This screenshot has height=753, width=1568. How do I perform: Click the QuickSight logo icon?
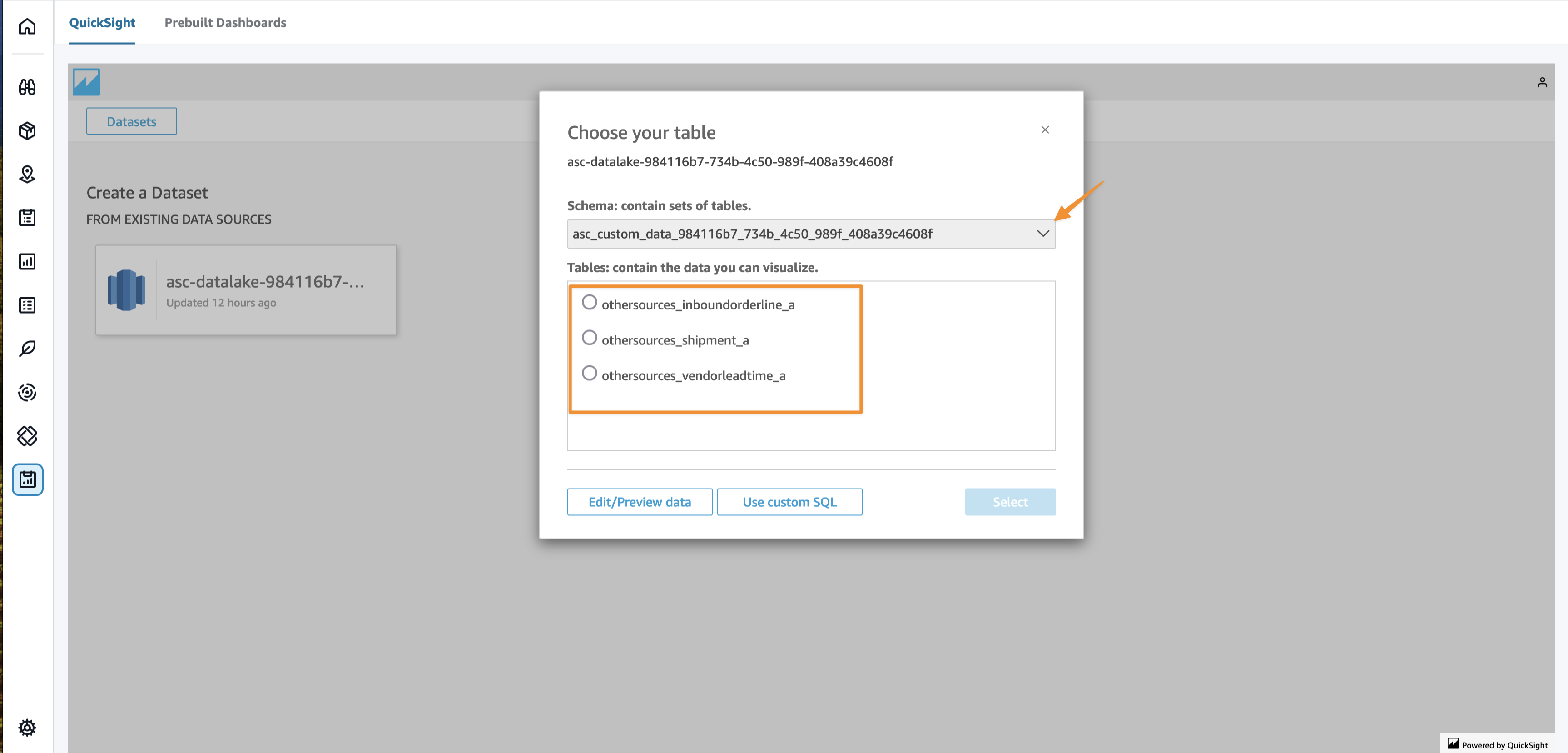click(x=86, y=81)
